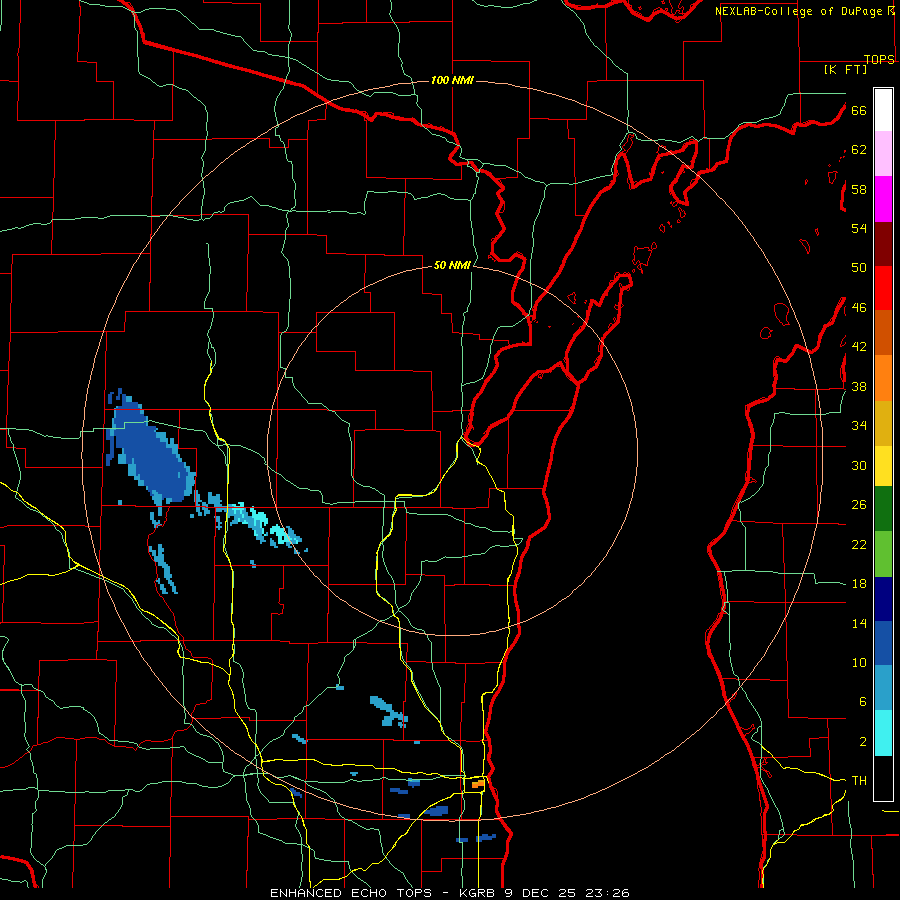Screen dimensions: 900x900
Task: Click the bright red legend swatch near 46
Action: pos(883,288)
